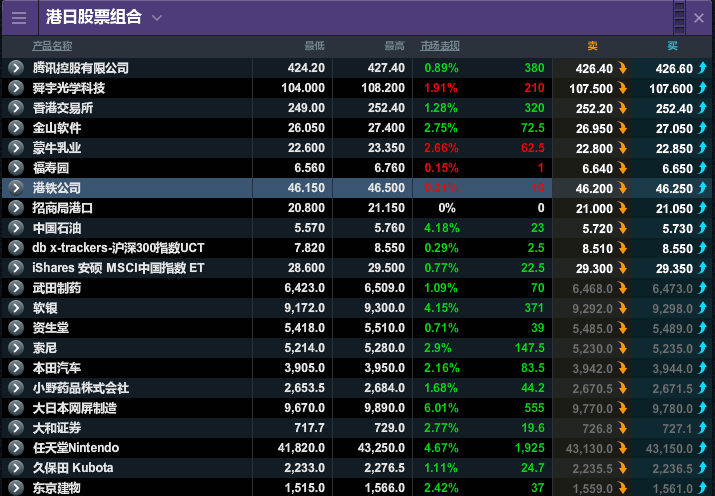Sell 舜宇光学科技 at 107.500
This screenshot has height=496, width=715.
click(592, 88)
